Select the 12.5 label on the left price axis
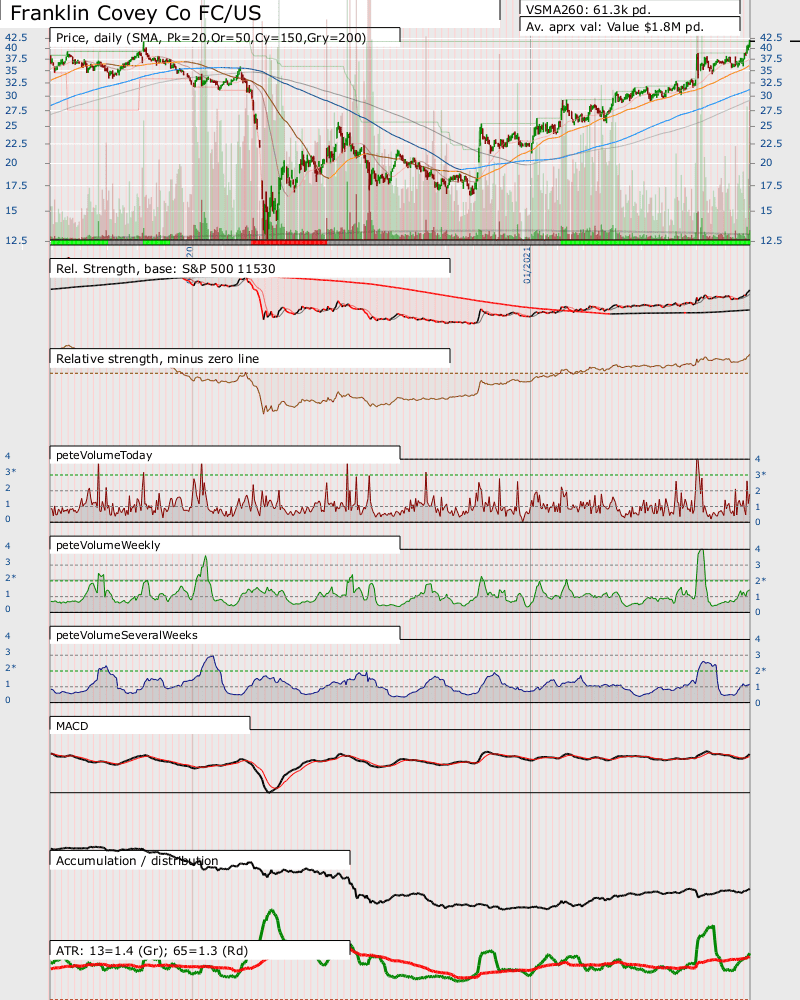The image size is (800, 1000). (16, 240)
